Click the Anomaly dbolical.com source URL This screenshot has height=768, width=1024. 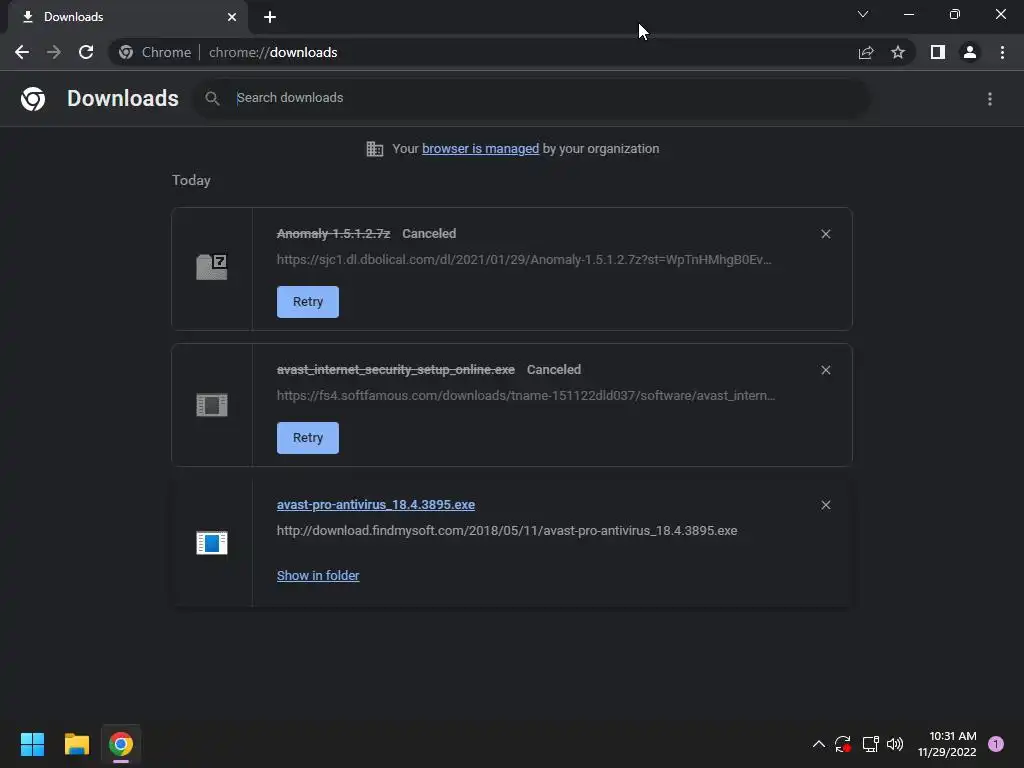pos(524,260)
